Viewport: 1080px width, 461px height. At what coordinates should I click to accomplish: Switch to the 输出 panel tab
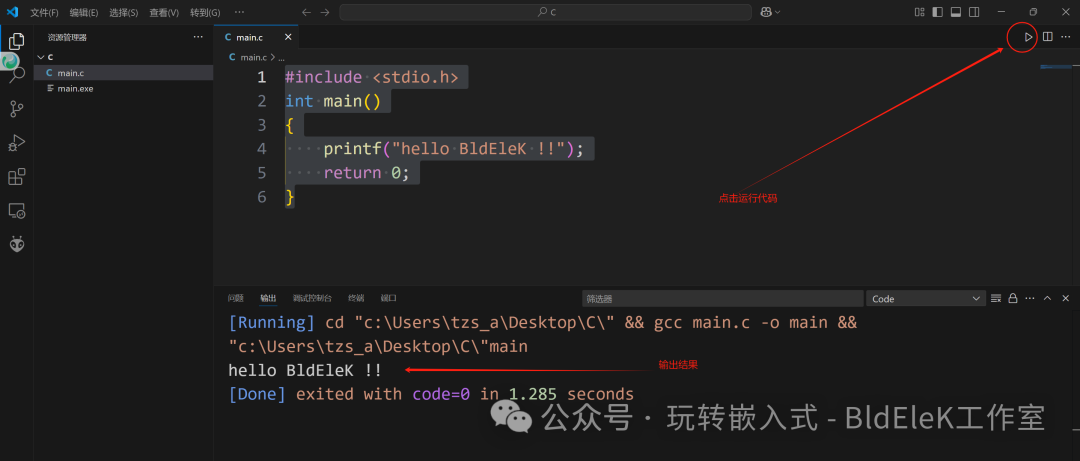[x=268, y=298]
